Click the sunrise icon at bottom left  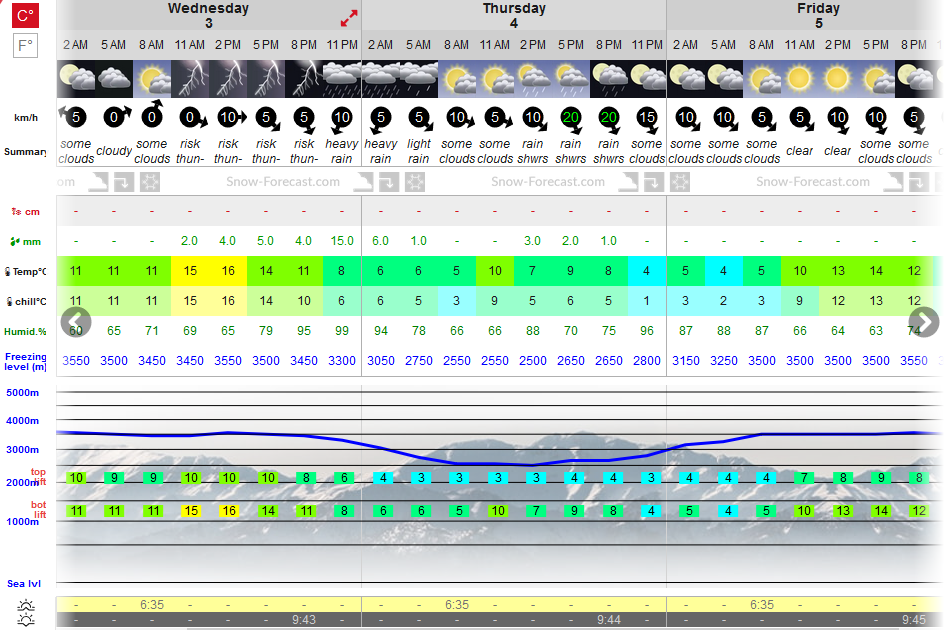[26, 605]
